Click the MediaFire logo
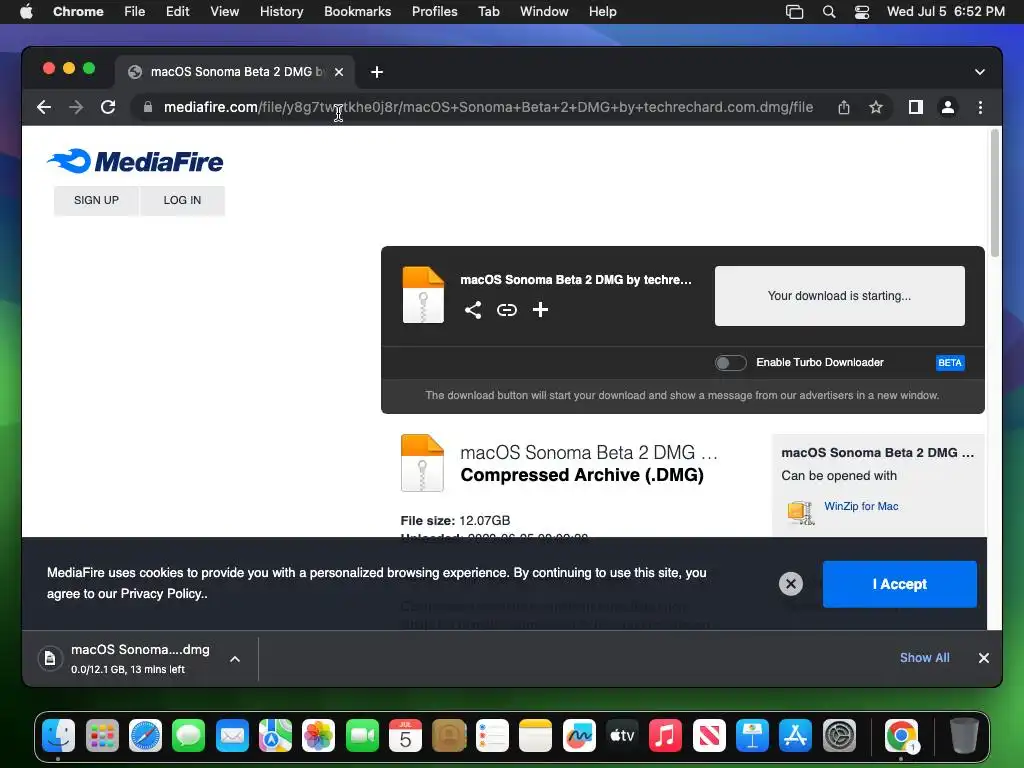This screenshot has height=768, width=1024. pyautogui.click(x=135, y=161)
